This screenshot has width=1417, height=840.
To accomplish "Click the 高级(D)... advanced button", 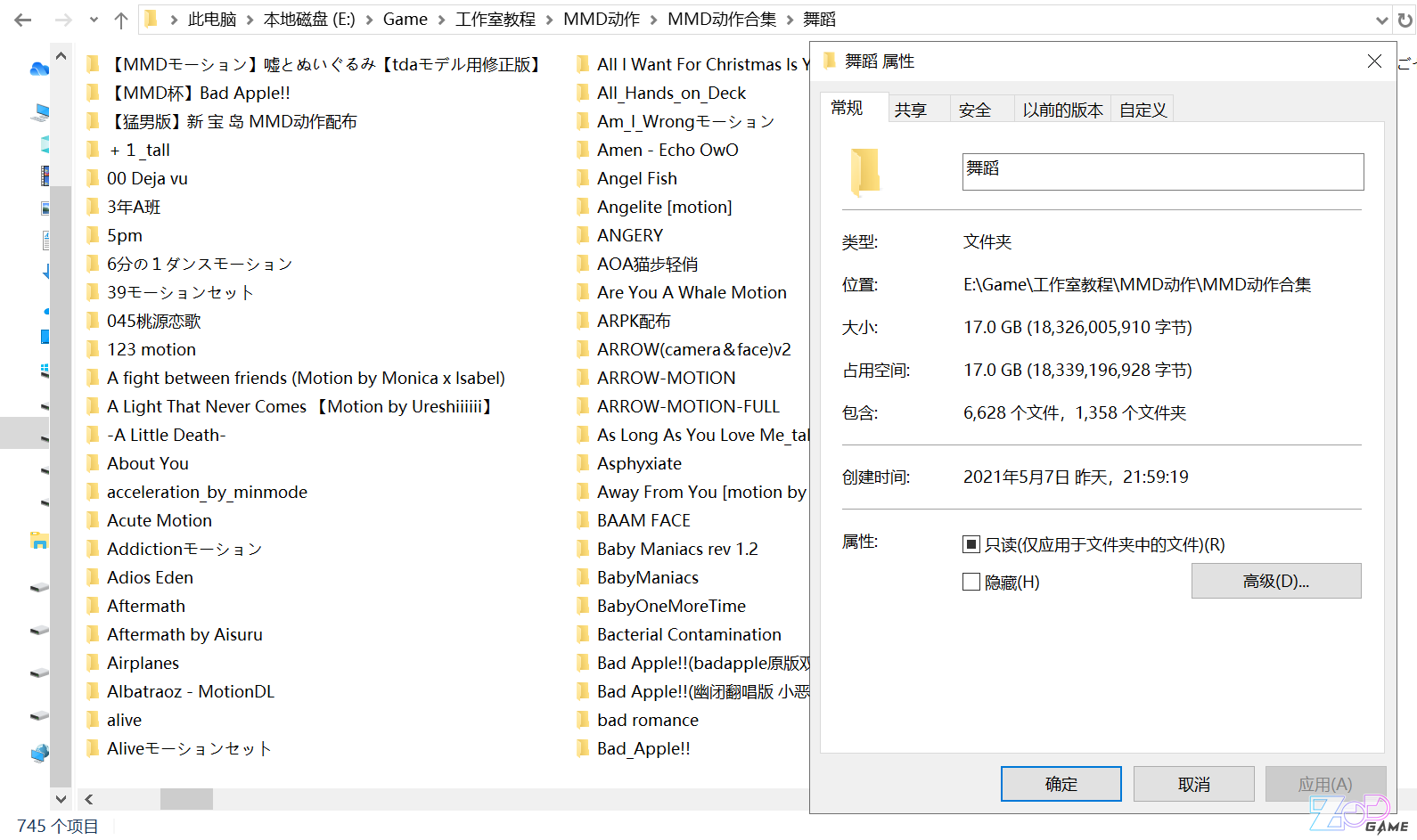I will (1276, 581).
